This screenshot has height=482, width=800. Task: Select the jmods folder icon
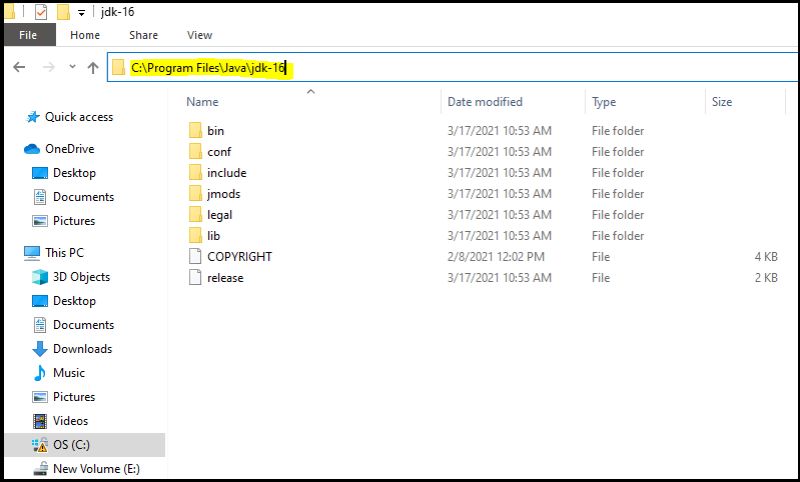pos(195,193)
